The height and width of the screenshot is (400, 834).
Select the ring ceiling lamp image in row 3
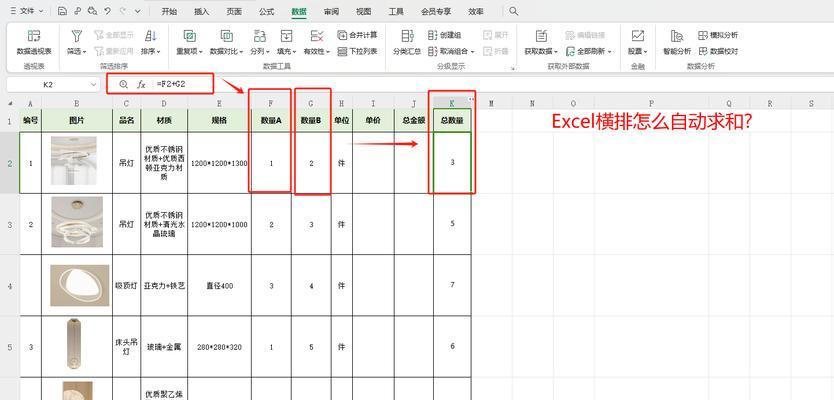pyautogui.click(x=77, y=222)
